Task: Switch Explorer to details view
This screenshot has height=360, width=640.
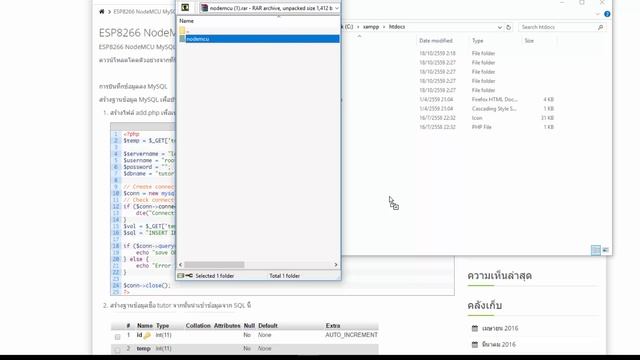Action: click(x=596, y=250)
